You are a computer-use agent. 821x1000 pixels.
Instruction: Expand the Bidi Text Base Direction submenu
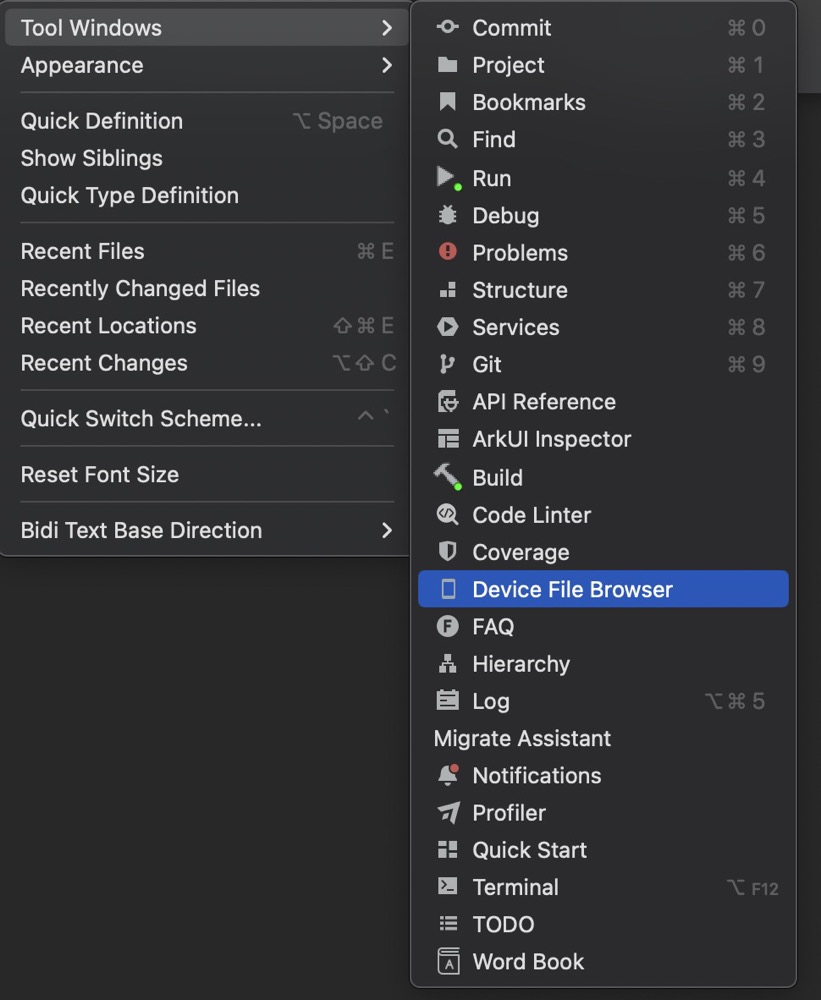tap(207, 530)
